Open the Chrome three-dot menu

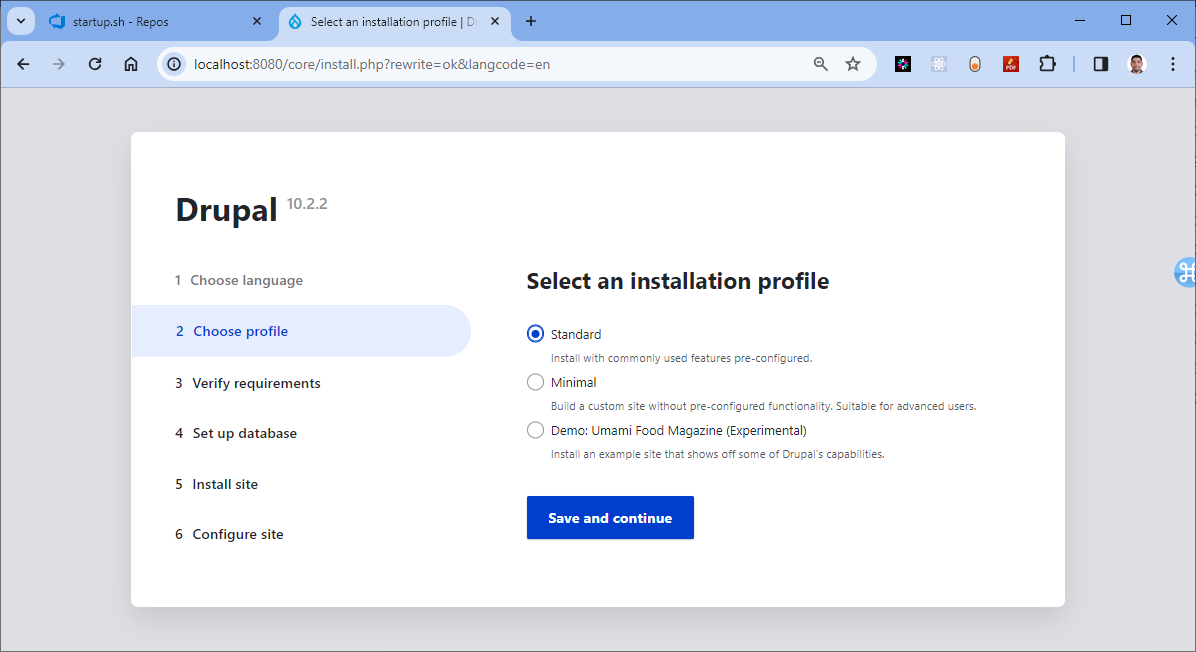coord(1173,64)
